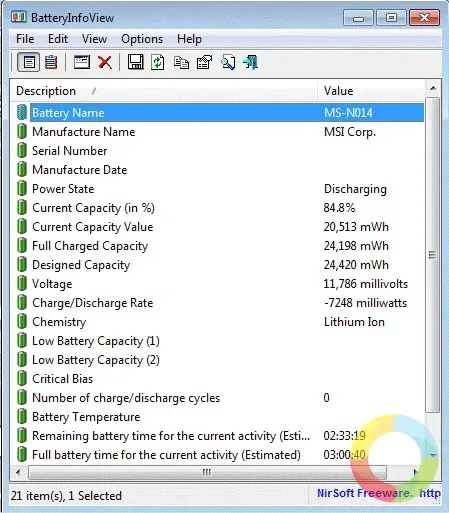Image resolution: width=449 pixels, height=513 pixels.
Task: Select the Current Capacity (in %) row
Action: (220, 208)
